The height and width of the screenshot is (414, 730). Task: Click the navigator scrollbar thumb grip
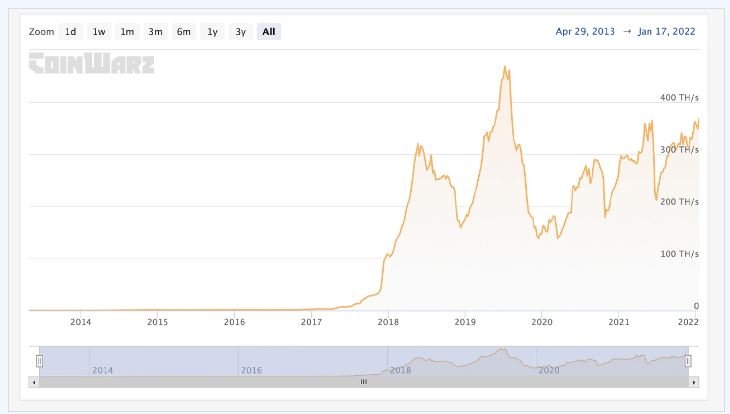click(364, 382)
